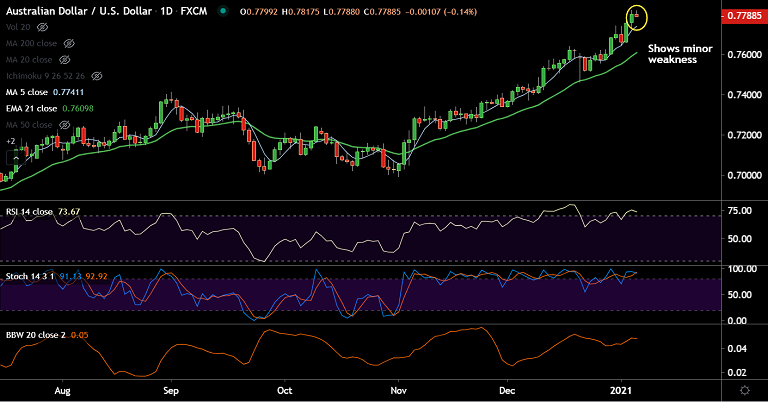Image resolution: width=768 pixels, height=402 pixels.
Task: Click the BBW 0.04 axis value
Action: pyautogui.click(x=737, y=349)
